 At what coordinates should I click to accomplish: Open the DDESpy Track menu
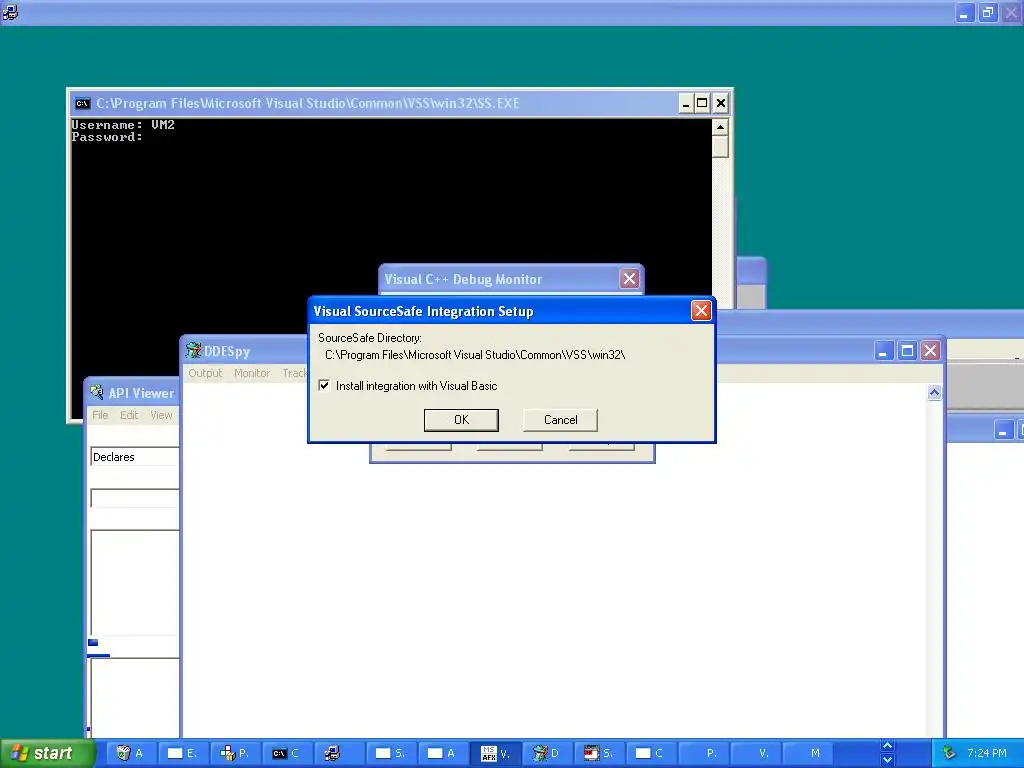pyautogui.click(x=294, y=373)
